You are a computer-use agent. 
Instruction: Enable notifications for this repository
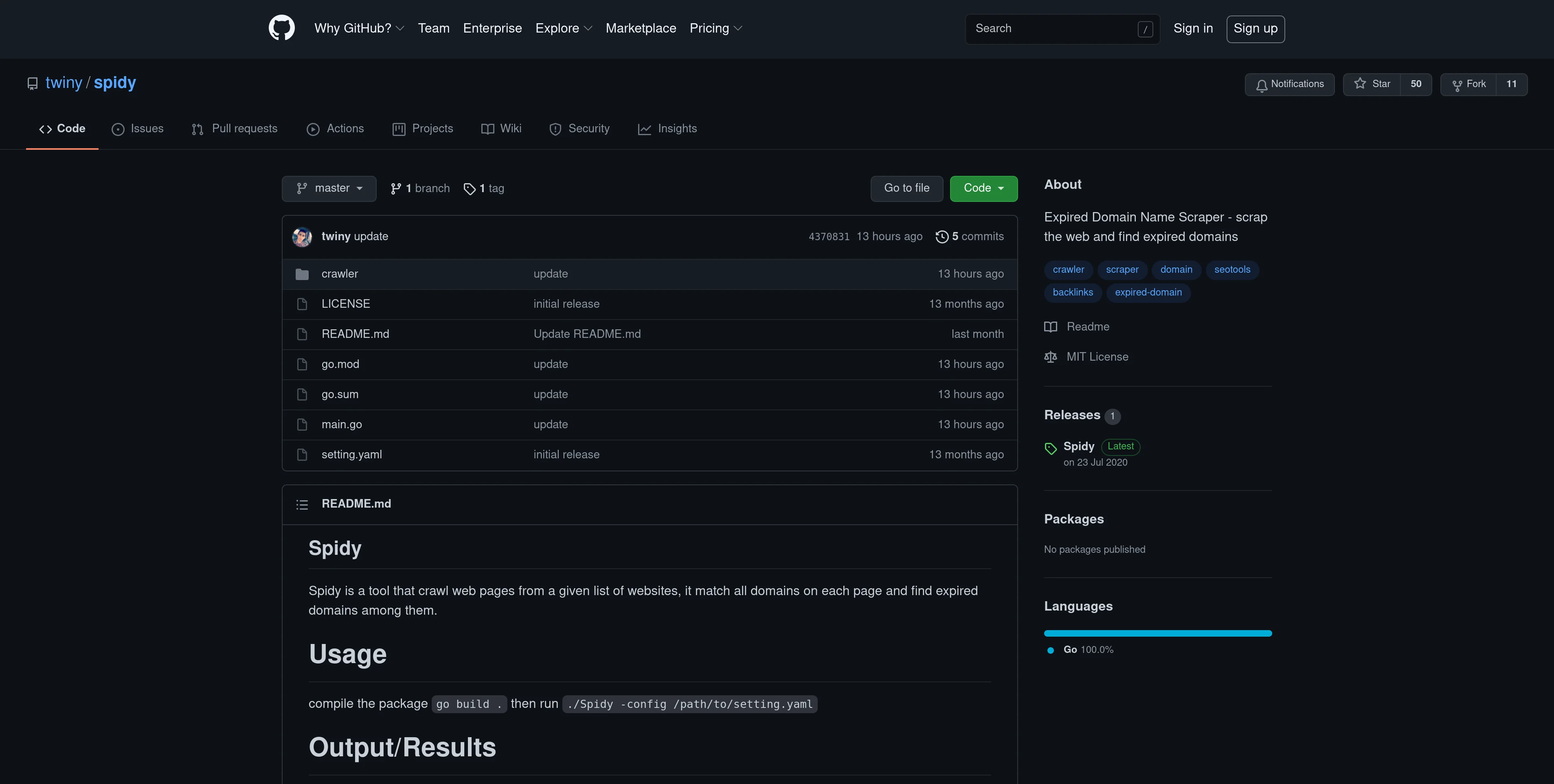point(1289,84)
